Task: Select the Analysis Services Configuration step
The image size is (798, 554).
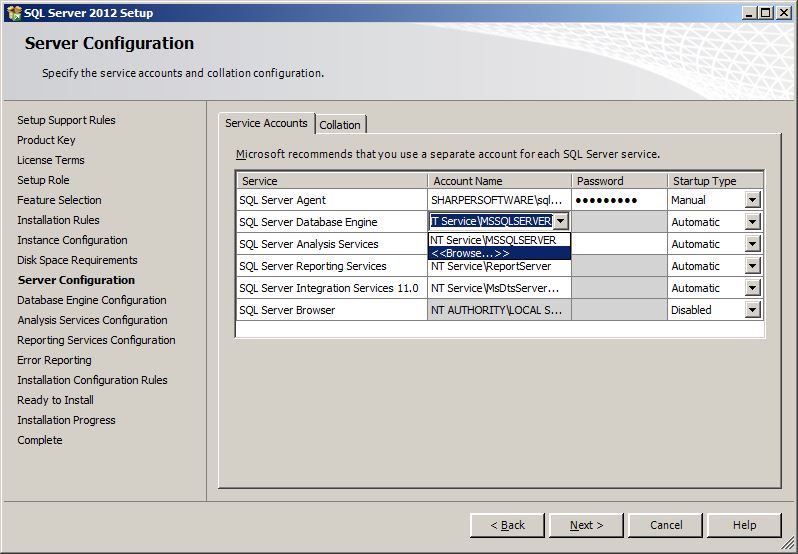Action: pyautogui.click(x=92, y=320)
